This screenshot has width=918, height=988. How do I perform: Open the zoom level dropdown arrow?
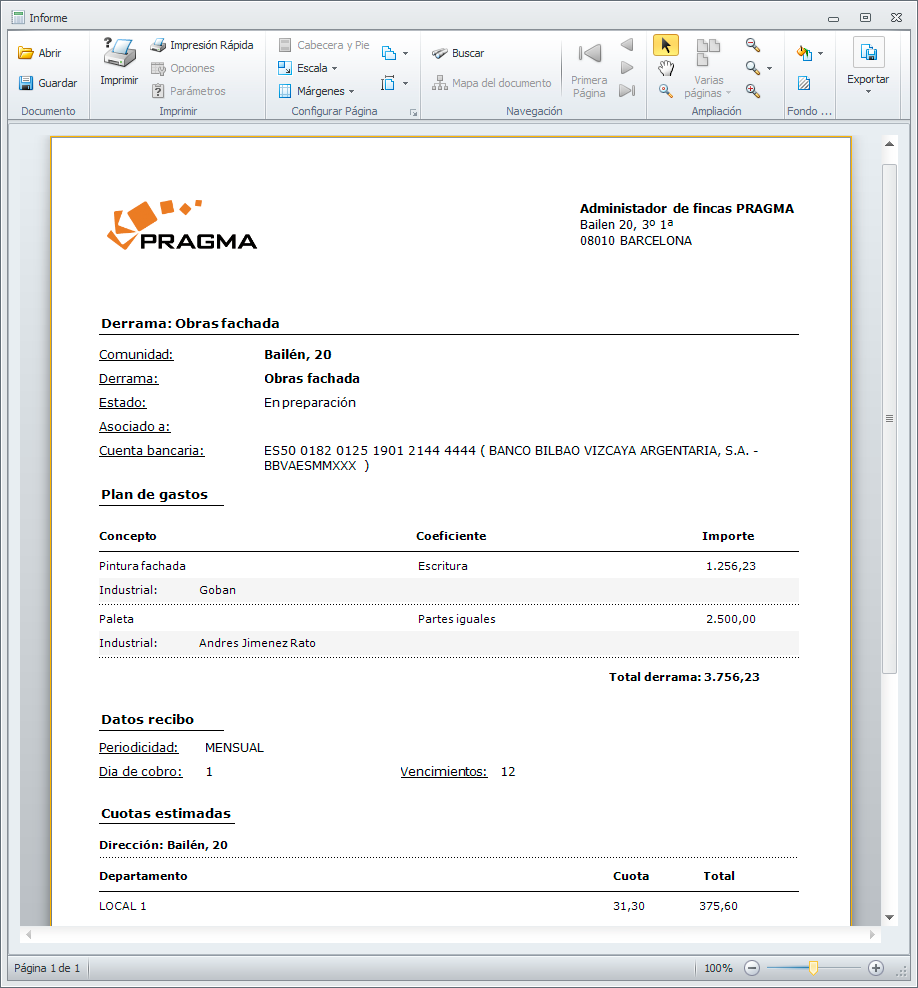pos(769,68)
